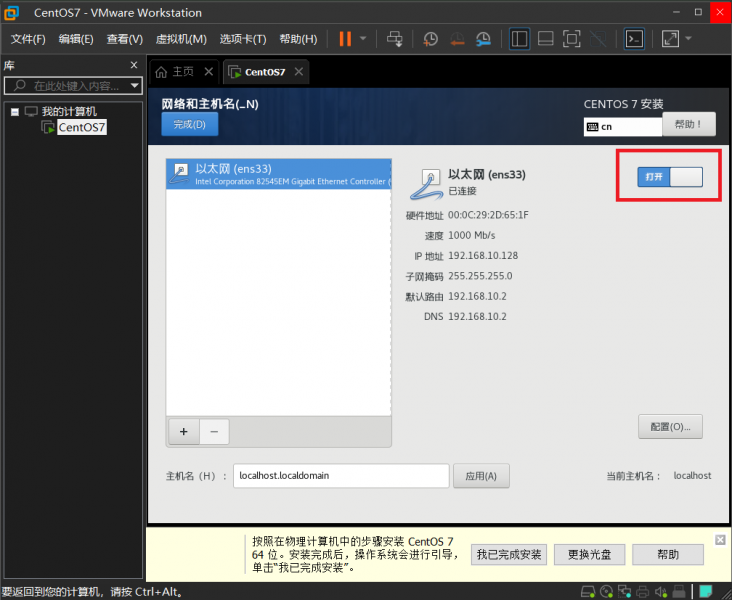The width and height of the screenshot is (732, 600).
Task: Click the pause virtual machine icon
Action: click(x=344, y=39)
